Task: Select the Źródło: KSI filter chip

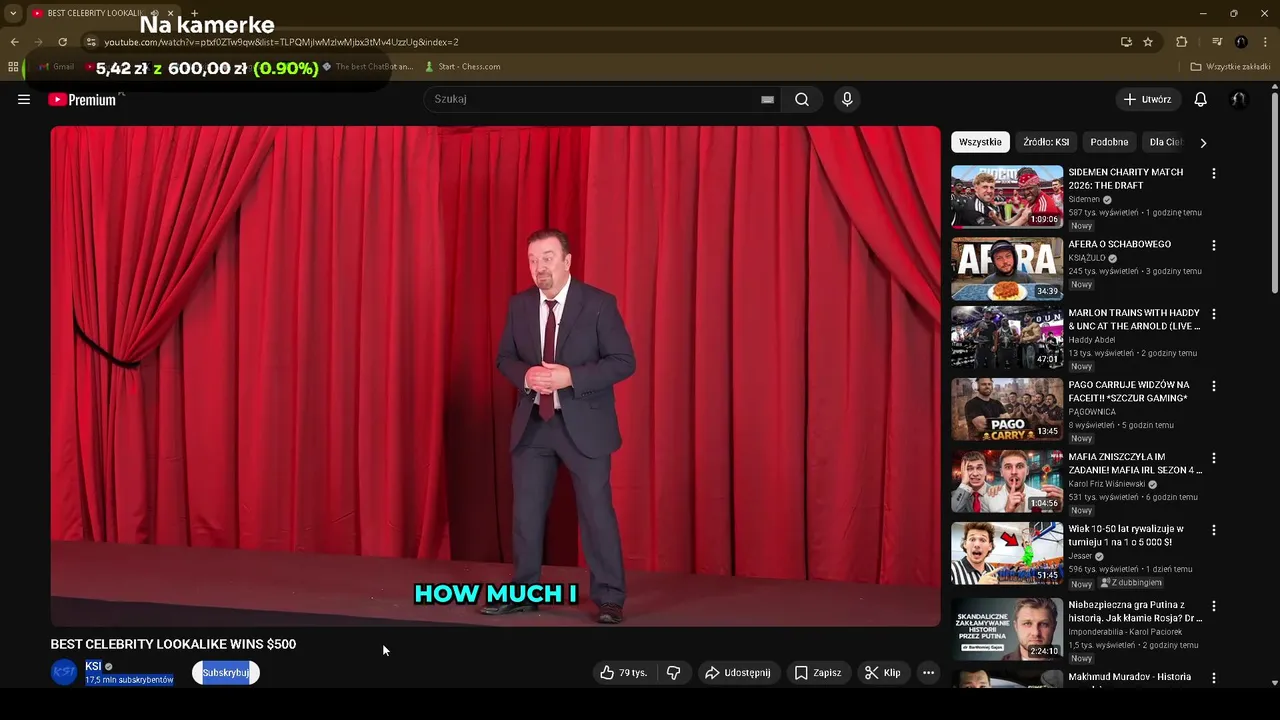Action: (x=1046, y=142)
